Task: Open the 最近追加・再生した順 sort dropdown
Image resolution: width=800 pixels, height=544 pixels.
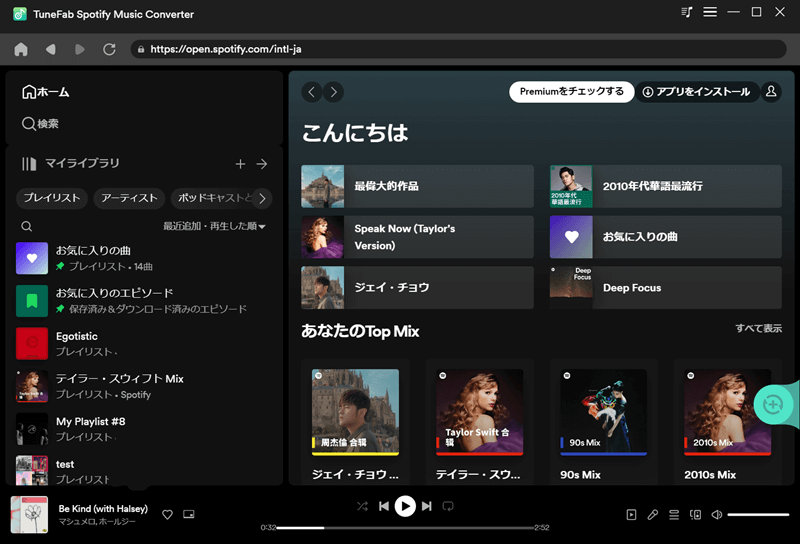Action: pyautogui.click(x=214, y=226)
